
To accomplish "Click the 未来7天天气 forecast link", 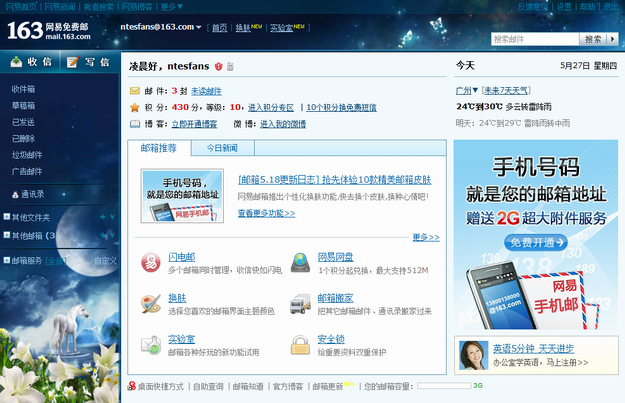I will 506,90.
